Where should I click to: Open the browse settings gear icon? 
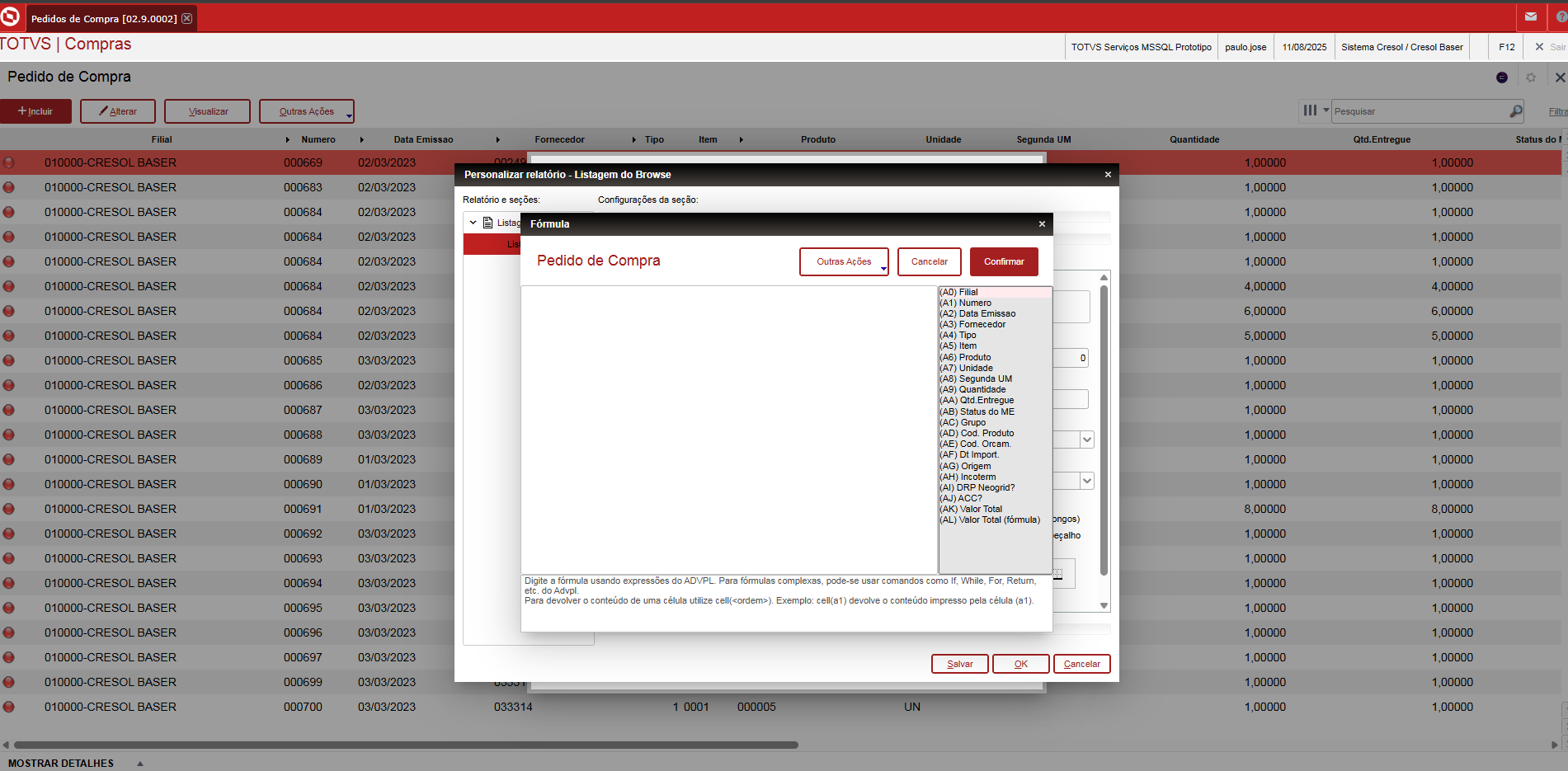[x=1531, y=78]
